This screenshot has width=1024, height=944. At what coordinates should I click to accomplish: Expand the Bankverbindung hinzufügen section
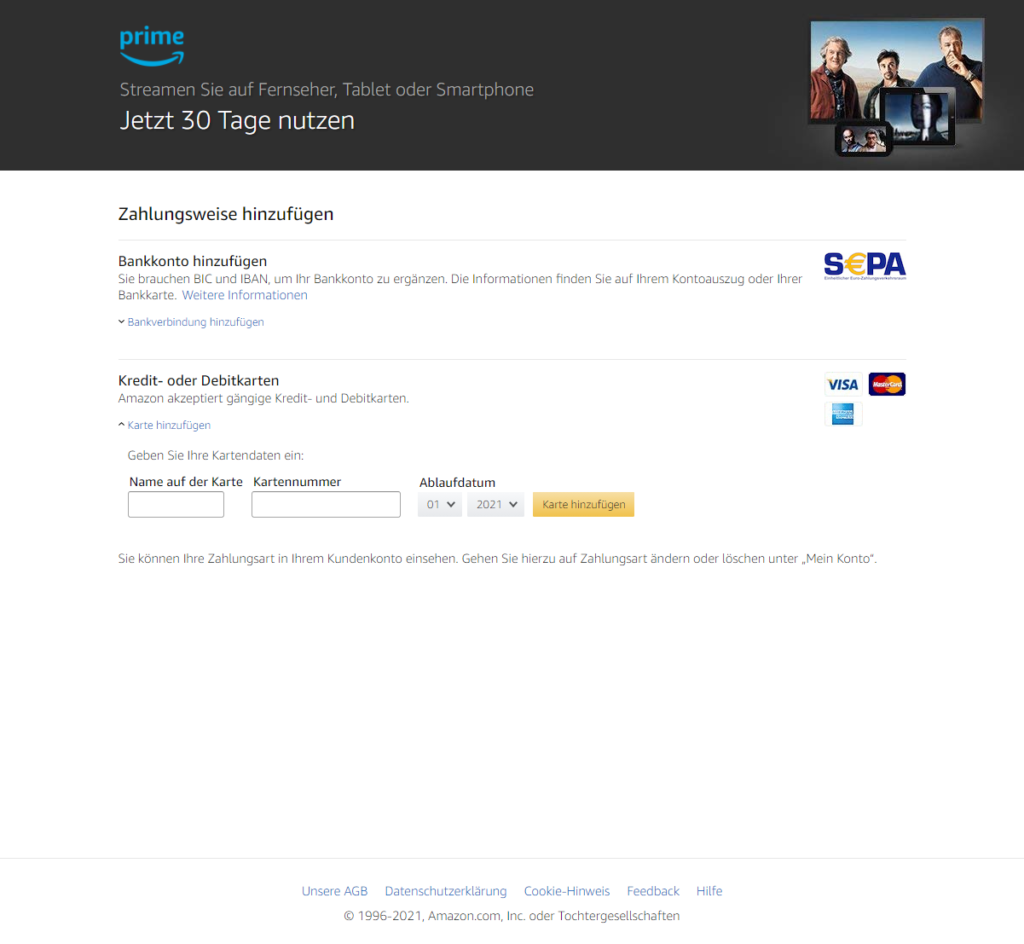195,322
